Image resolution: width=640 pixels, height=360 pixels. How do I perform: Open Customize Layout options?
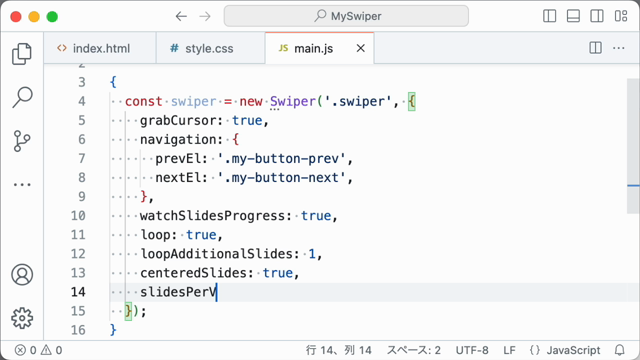[x=621, y=16]
